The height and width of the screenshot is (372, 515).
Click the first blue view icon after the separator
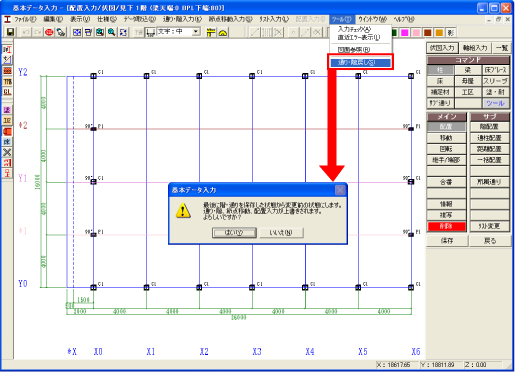coord(77,32)
